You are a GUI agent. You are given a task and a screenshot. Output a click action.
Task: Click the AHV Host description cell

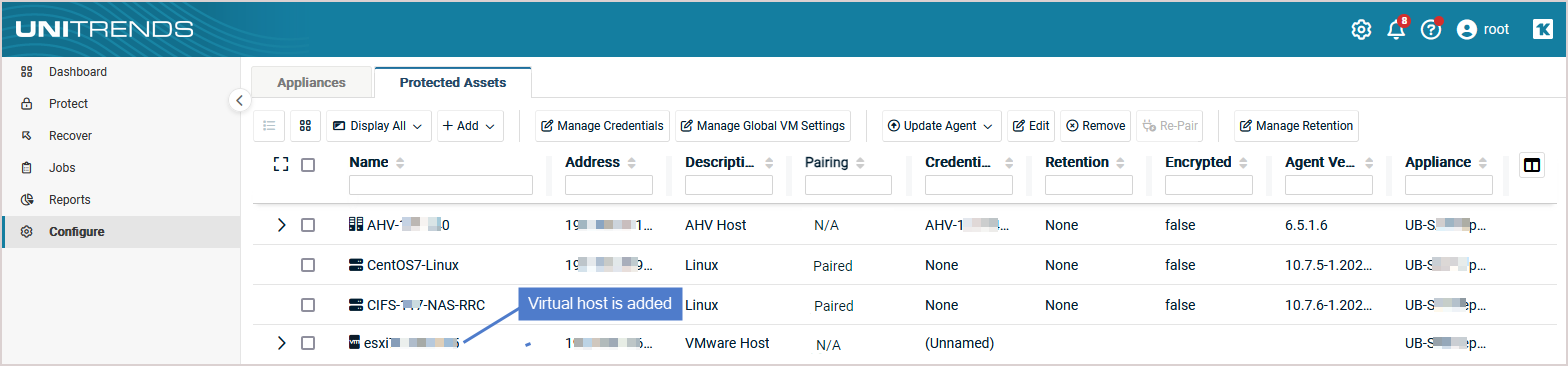[715, 225]
